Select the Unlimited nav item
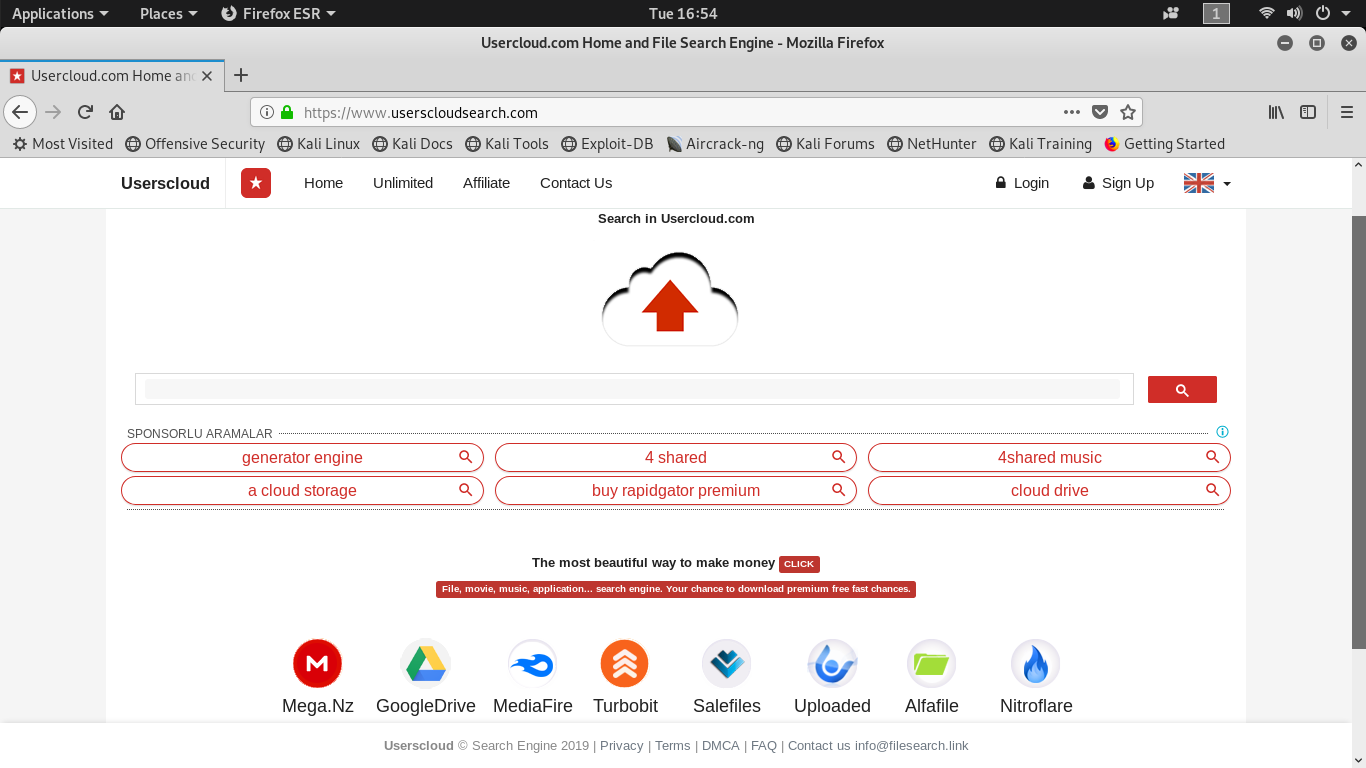This screenshot has width=1366, height=768. click(403, 183)
